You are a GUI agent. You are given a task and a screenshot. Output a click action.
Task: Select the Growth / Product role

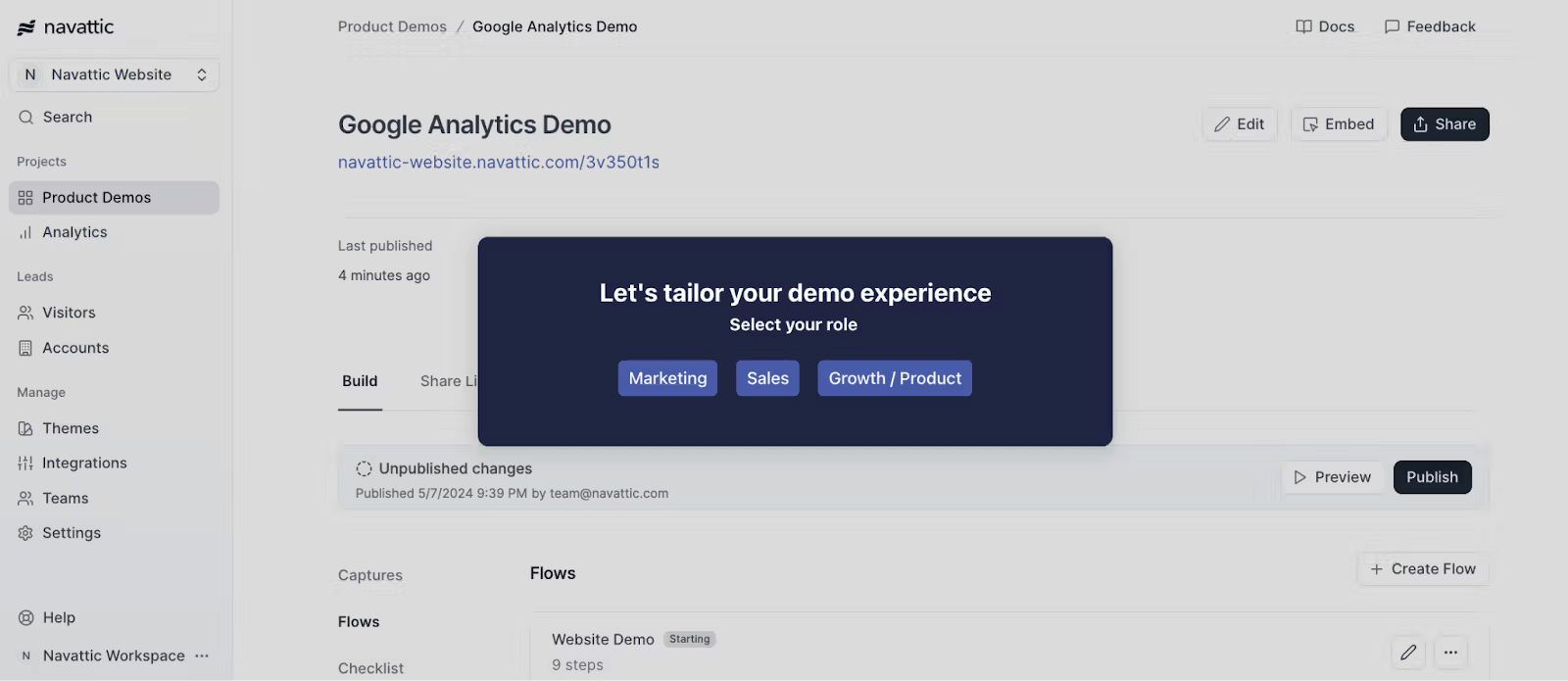pyautogui.click(x=895, y=378)
